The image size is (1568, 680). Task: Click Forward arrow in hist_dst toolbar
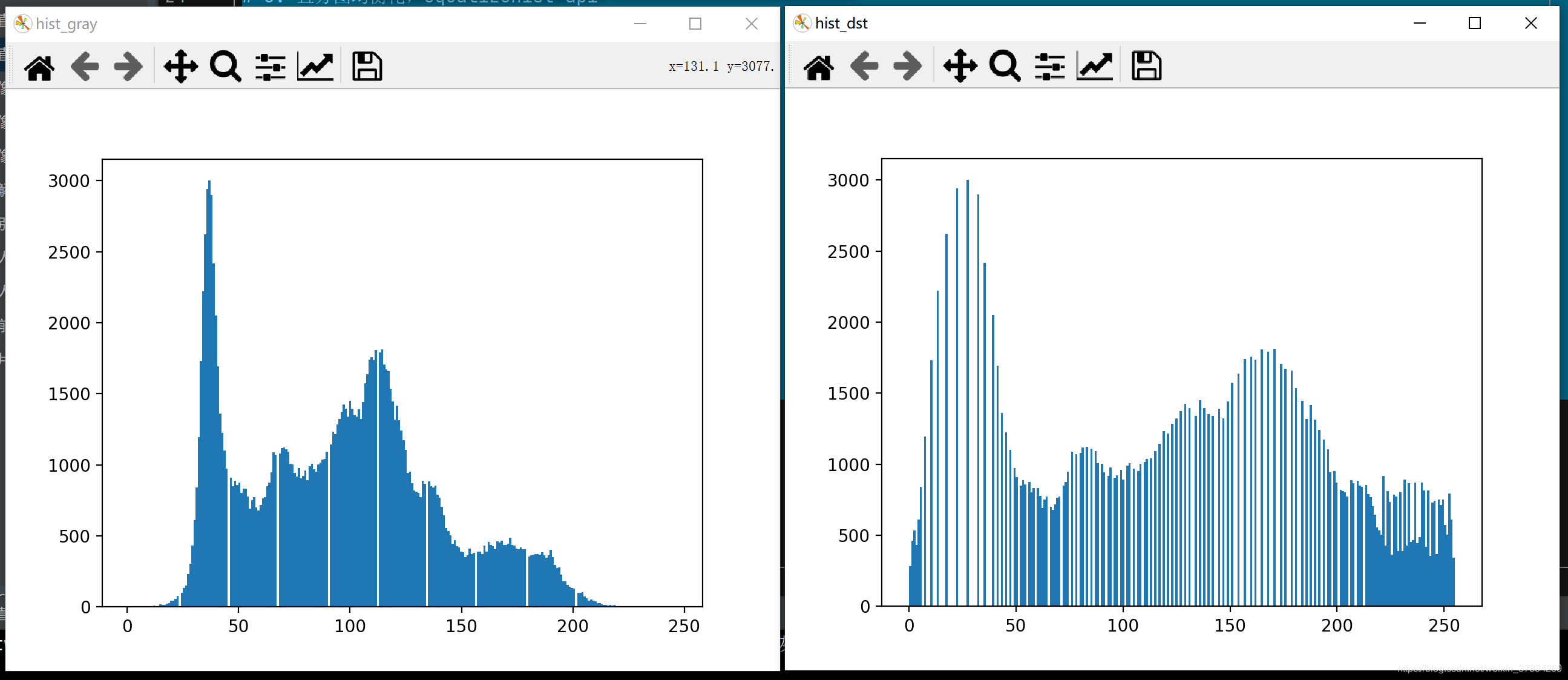(908, 67)
